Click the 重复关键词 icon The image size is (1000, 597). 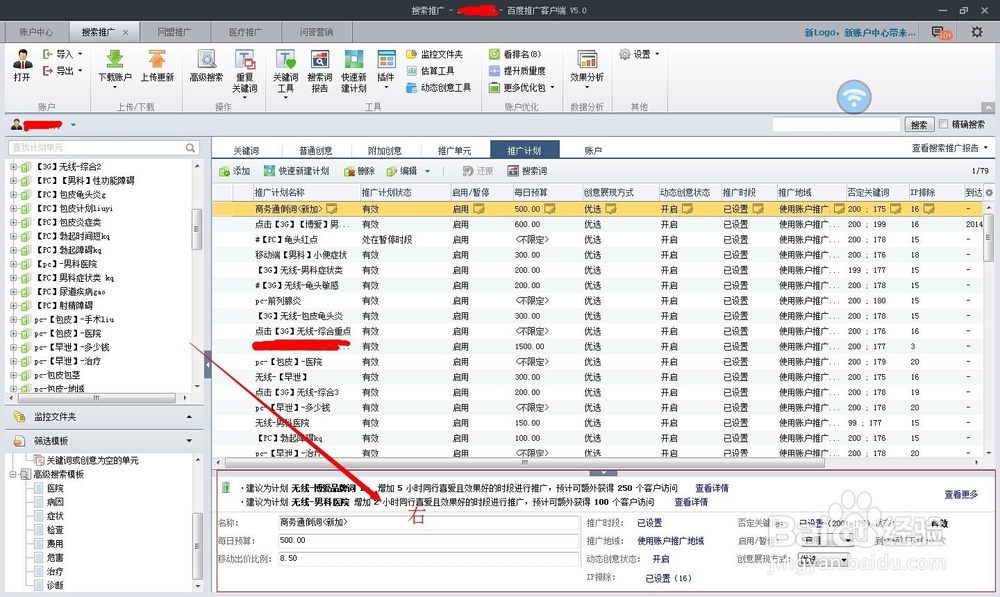coord(245,59)
